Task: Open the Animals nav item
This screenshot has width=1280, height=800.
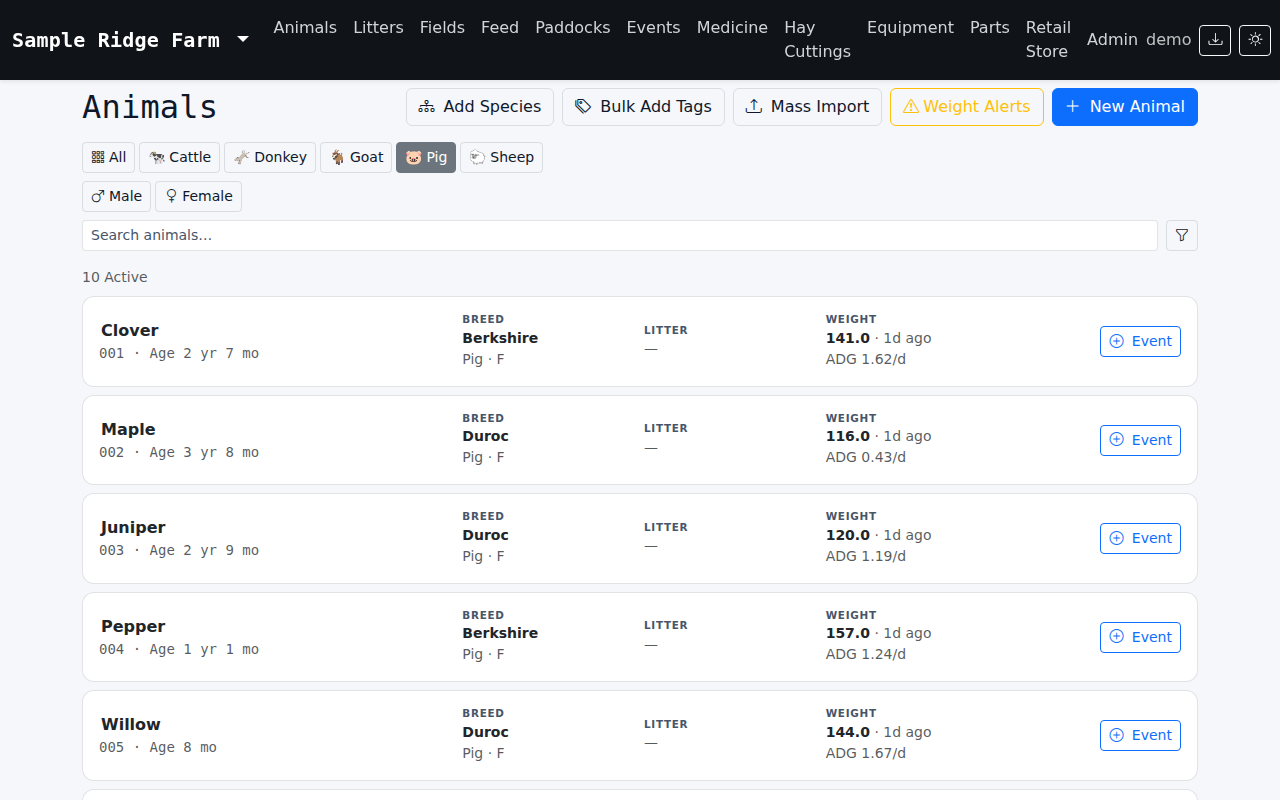Action: tap(305, 28)
